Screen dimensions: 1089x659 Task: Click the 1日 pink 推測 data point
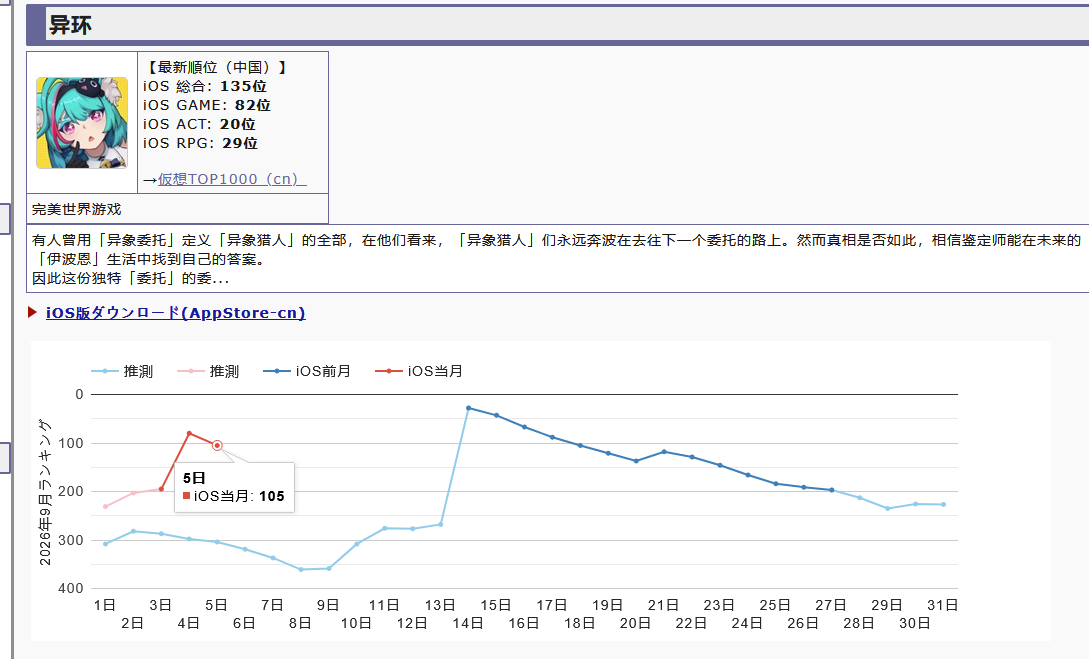click(x=106, y=506)
